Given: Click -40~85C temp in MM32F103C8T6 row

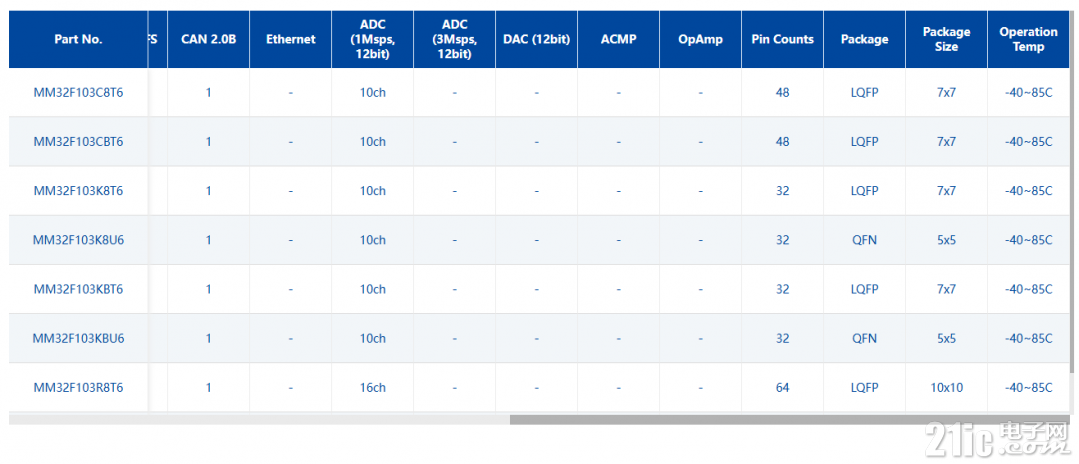Looking at the screenshot, I should click(1028, 92).
